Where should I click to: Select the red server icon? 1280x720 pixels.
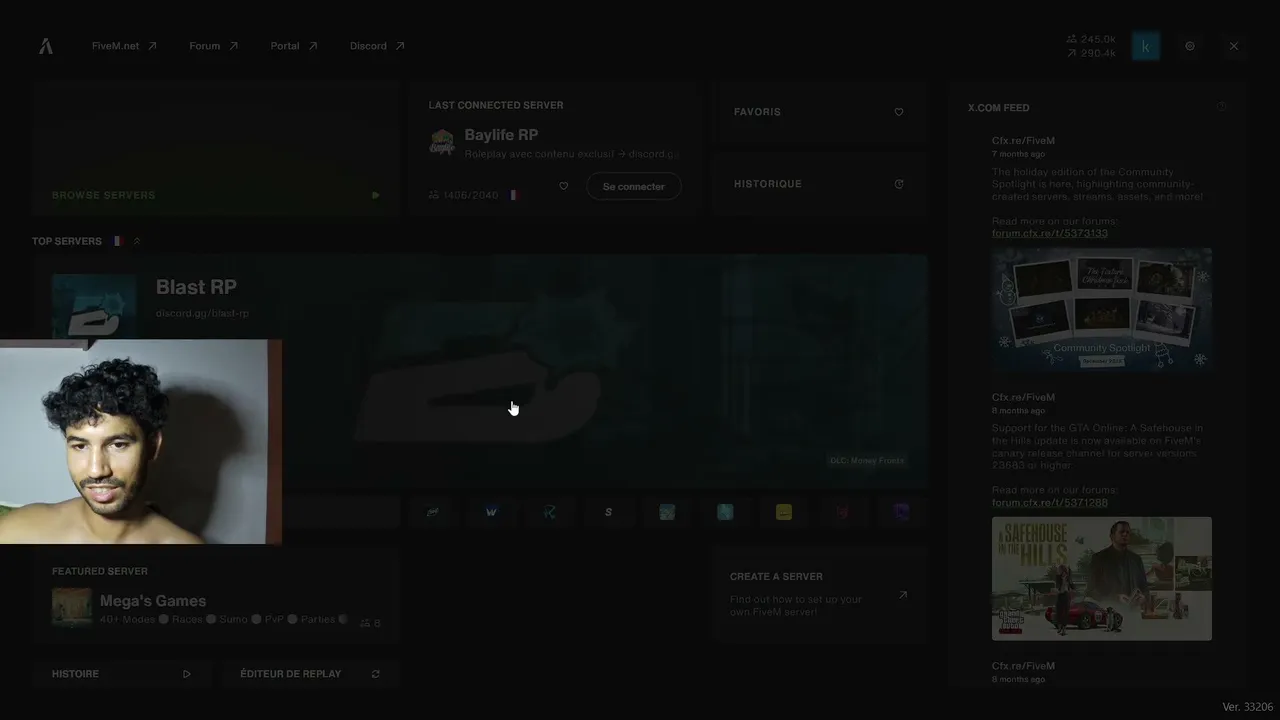point(842,512)
